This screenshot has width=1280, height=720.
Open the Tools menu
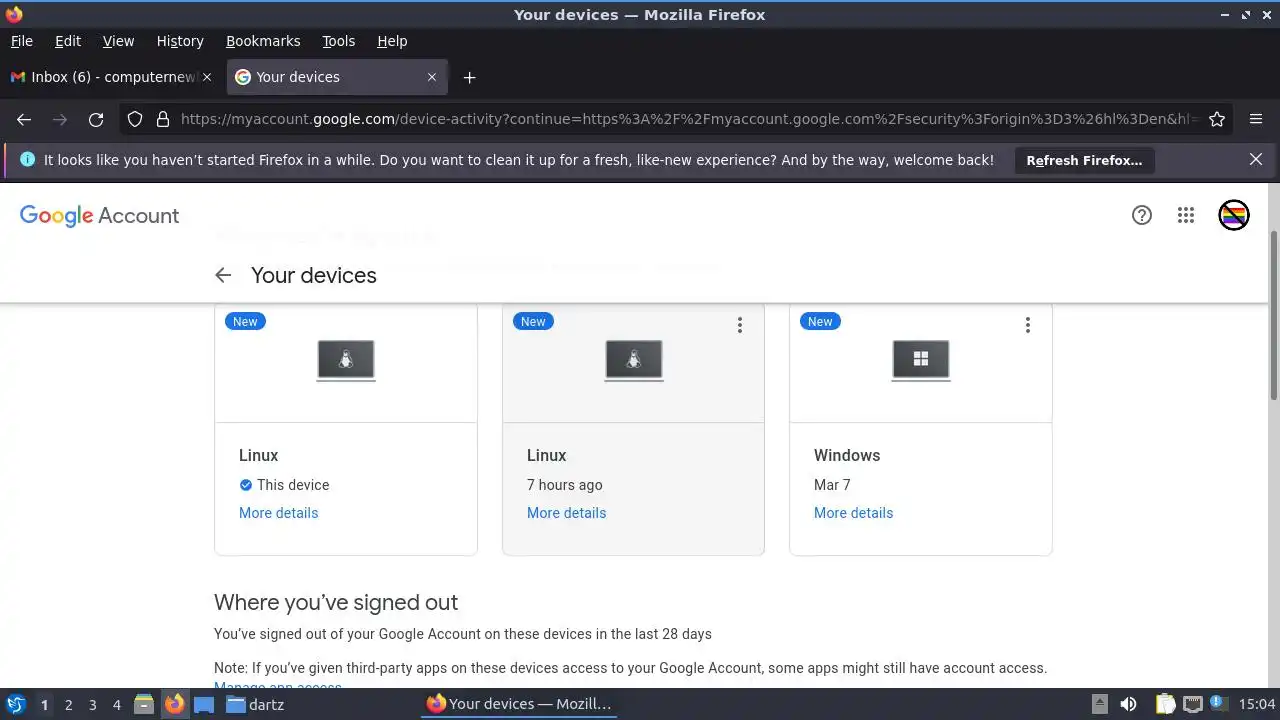pos(339,41)
